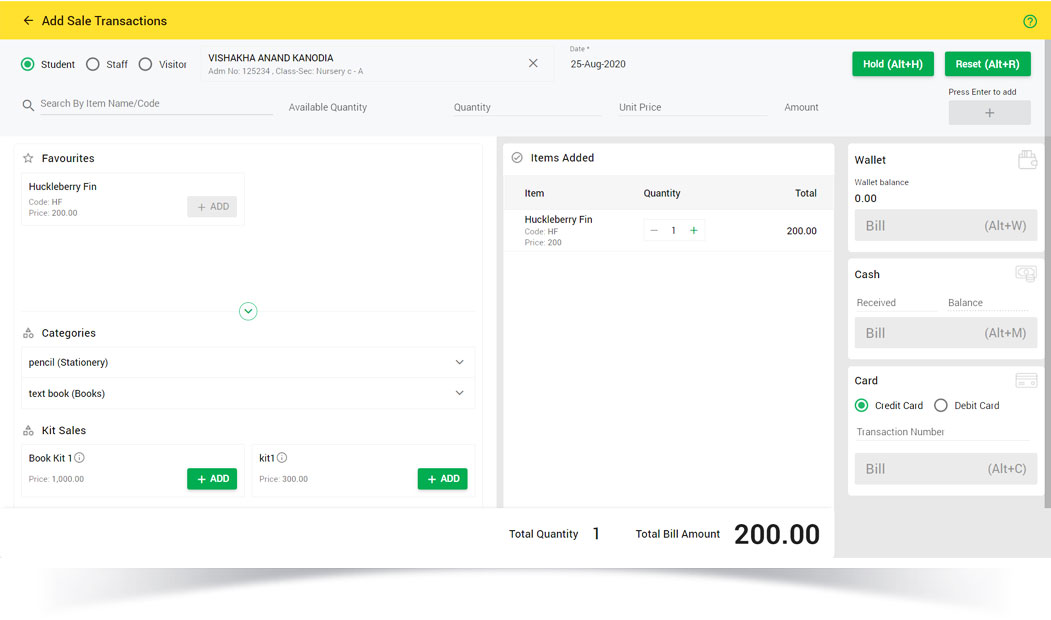Open the help question mark icon

(1030, 22)
